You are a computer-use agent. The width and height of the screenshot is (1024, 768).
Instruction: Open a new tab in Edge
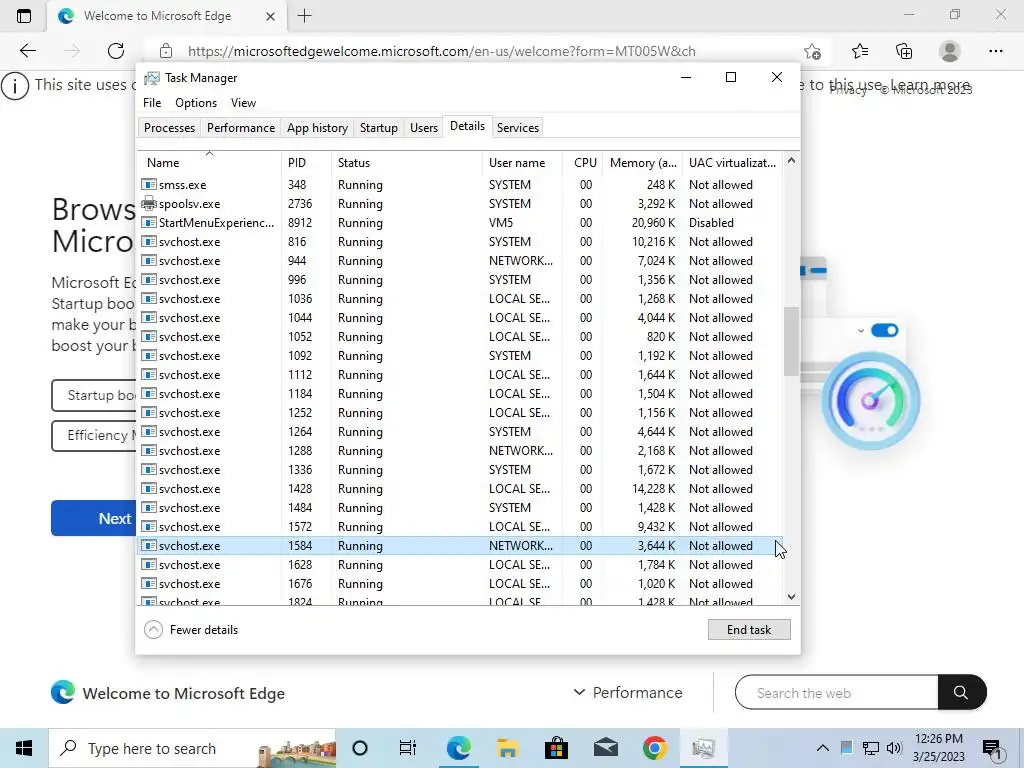click(x=304, y=16)
